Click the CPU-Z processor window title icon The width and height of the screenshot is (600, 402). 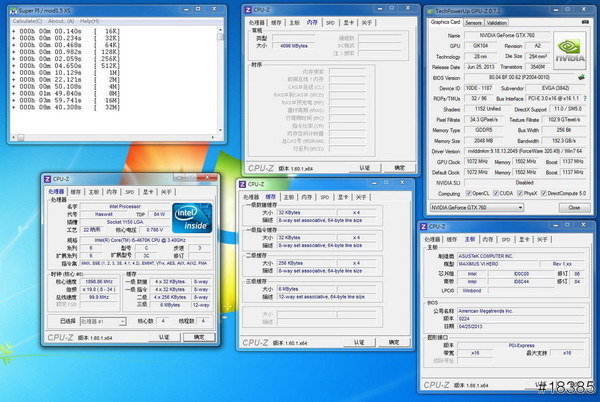pyautogui.click(x=47, y=177)
